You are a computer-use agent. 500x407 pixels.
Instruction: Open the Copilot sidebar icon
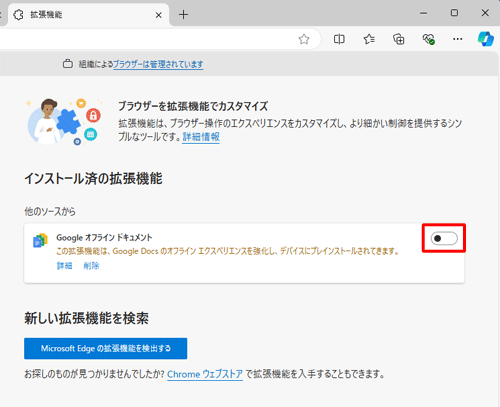tap(486, 39)
